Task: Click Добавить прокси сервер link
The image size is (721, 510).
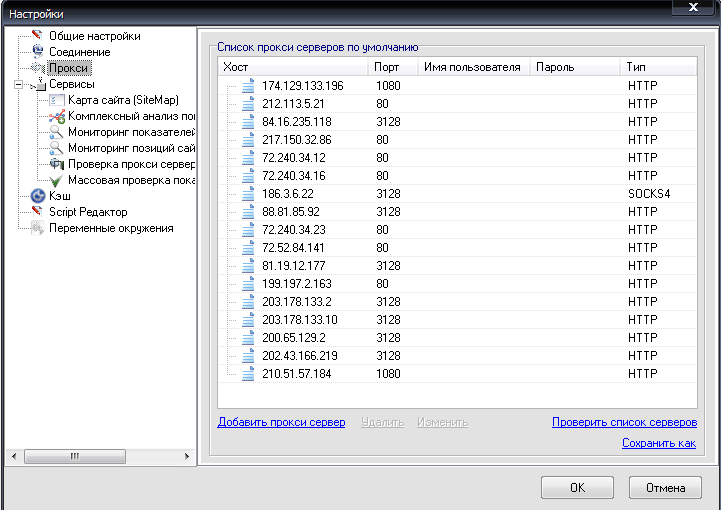Action: tap(281, 422)
